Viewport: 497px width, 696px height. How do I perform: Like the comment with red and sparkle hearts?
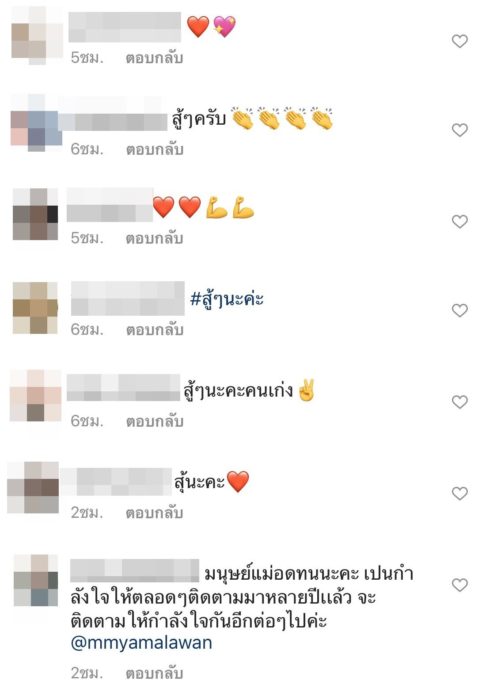(460, 41)
